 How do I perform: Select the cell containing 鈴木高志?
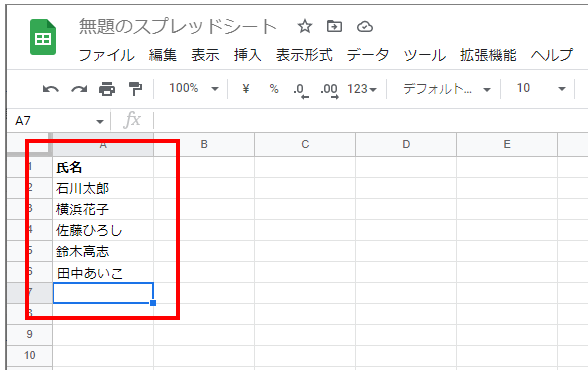coord(103,251)
